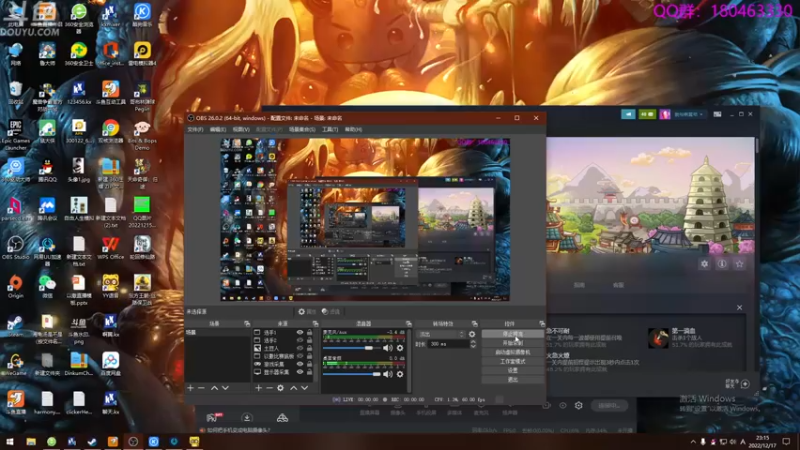Open game info icon in Steam window

click(x=722, y=264)
